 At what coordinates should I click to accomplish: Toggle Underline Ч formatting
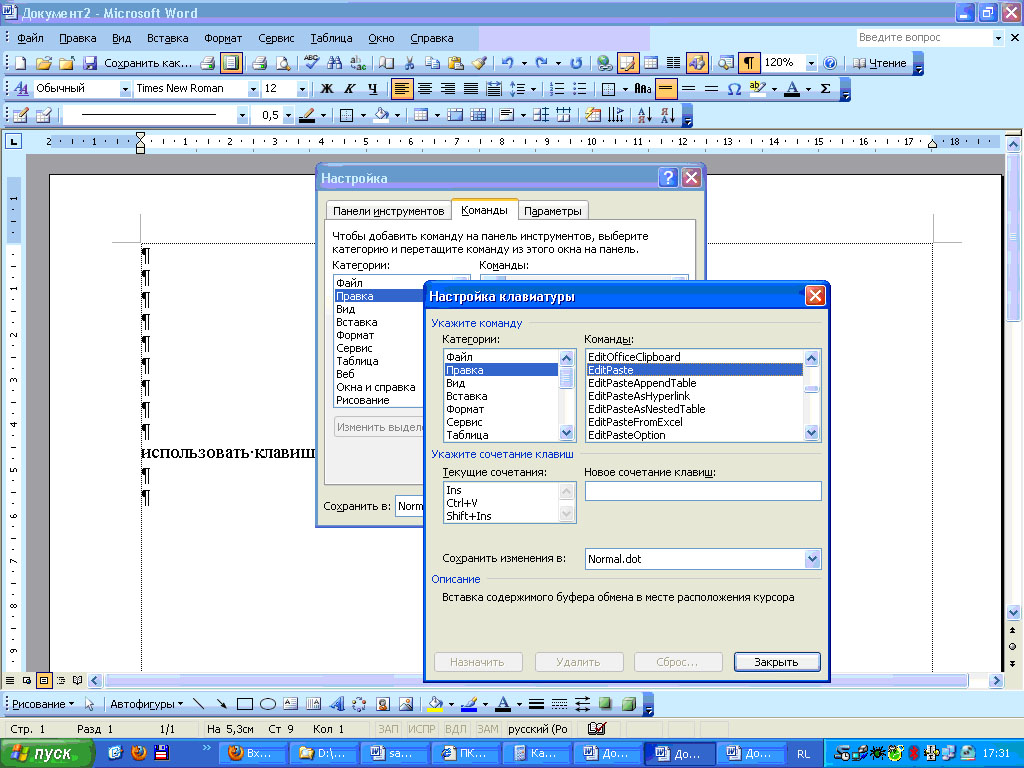pos(372,89)
